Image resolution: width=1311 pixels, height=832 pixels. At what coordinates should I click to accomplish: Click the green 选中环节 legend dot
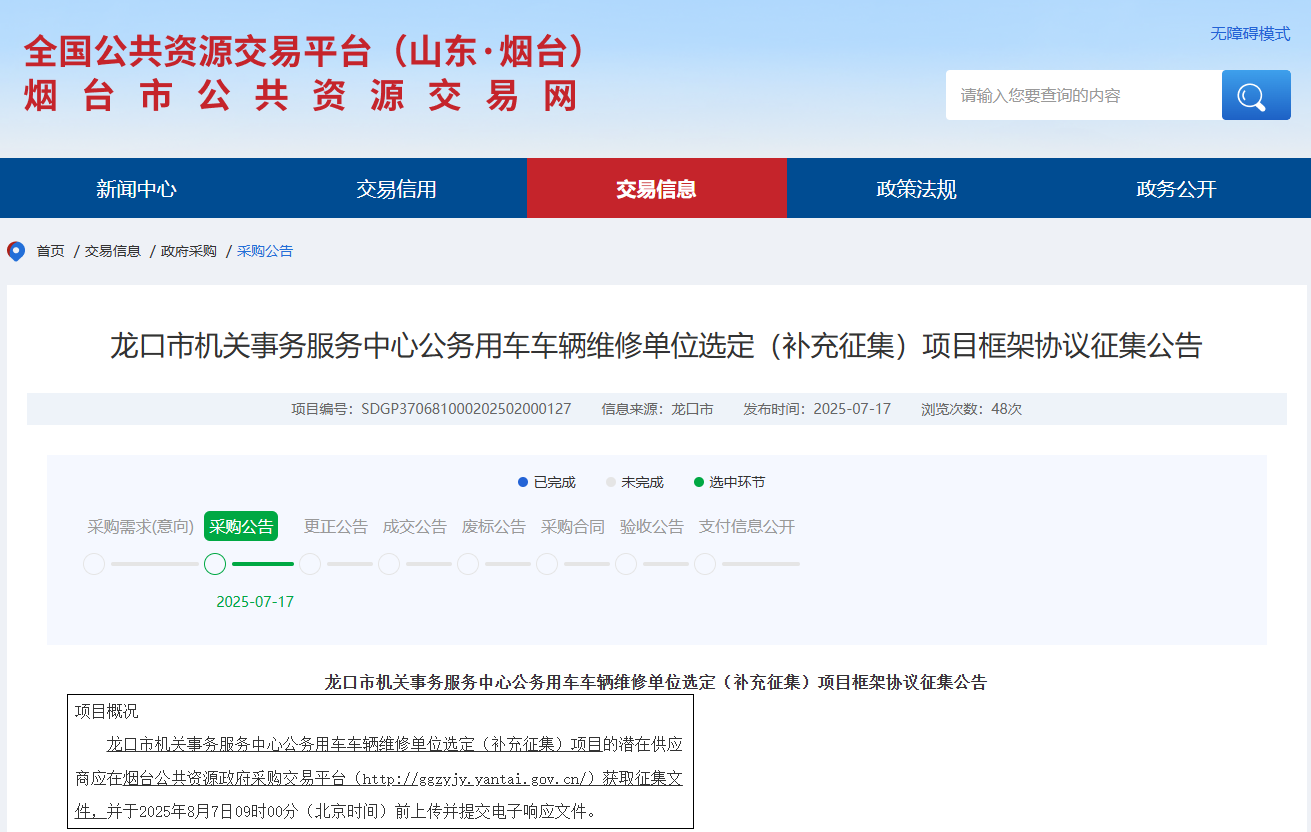[x=699, y=482]
